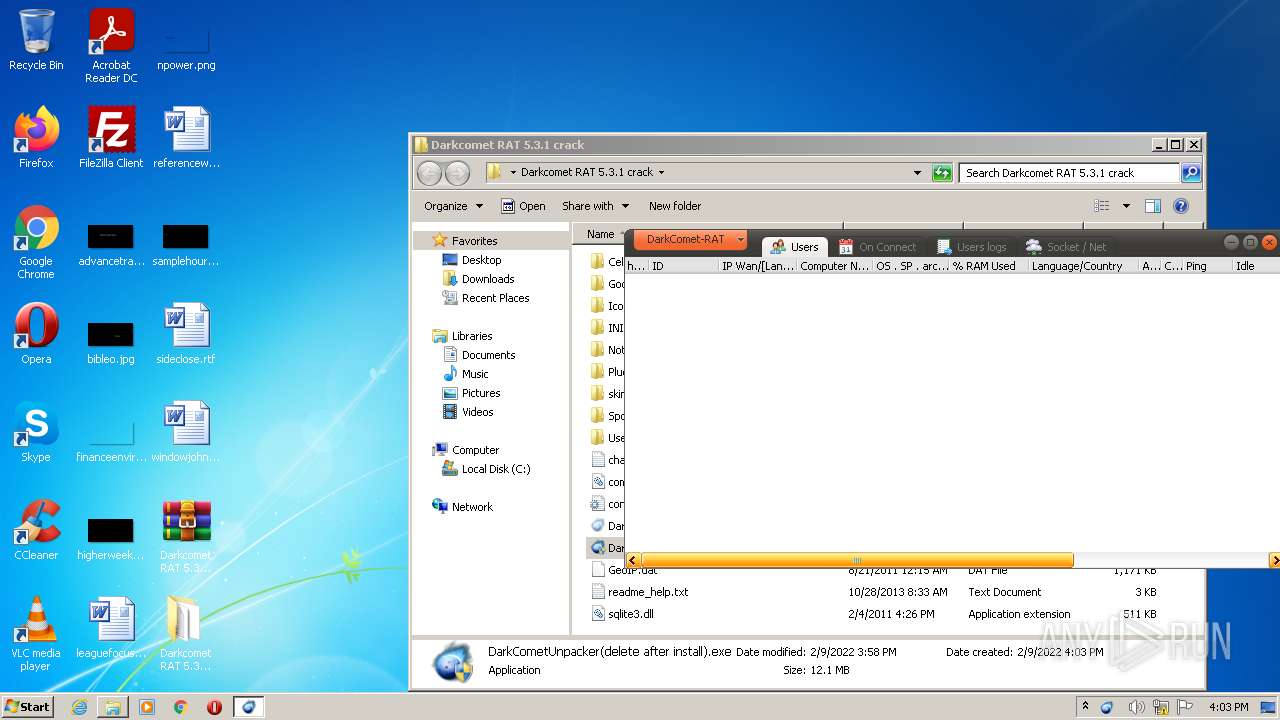Click the Open button in the Explorer toolbar
The image size is (1280, 720).
[x=523, y=206]
